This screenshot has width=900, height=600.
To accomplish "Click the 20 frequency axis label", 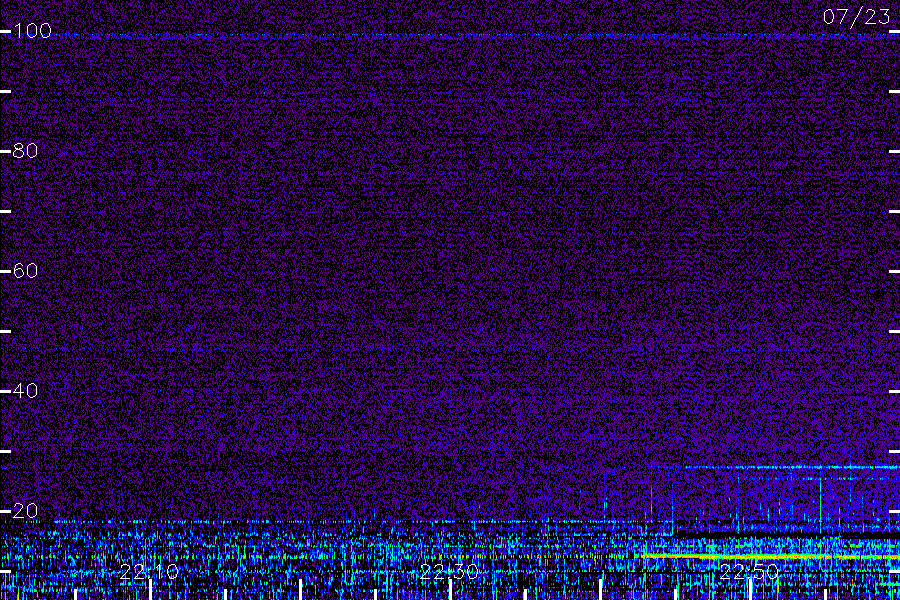I will 25,510.
